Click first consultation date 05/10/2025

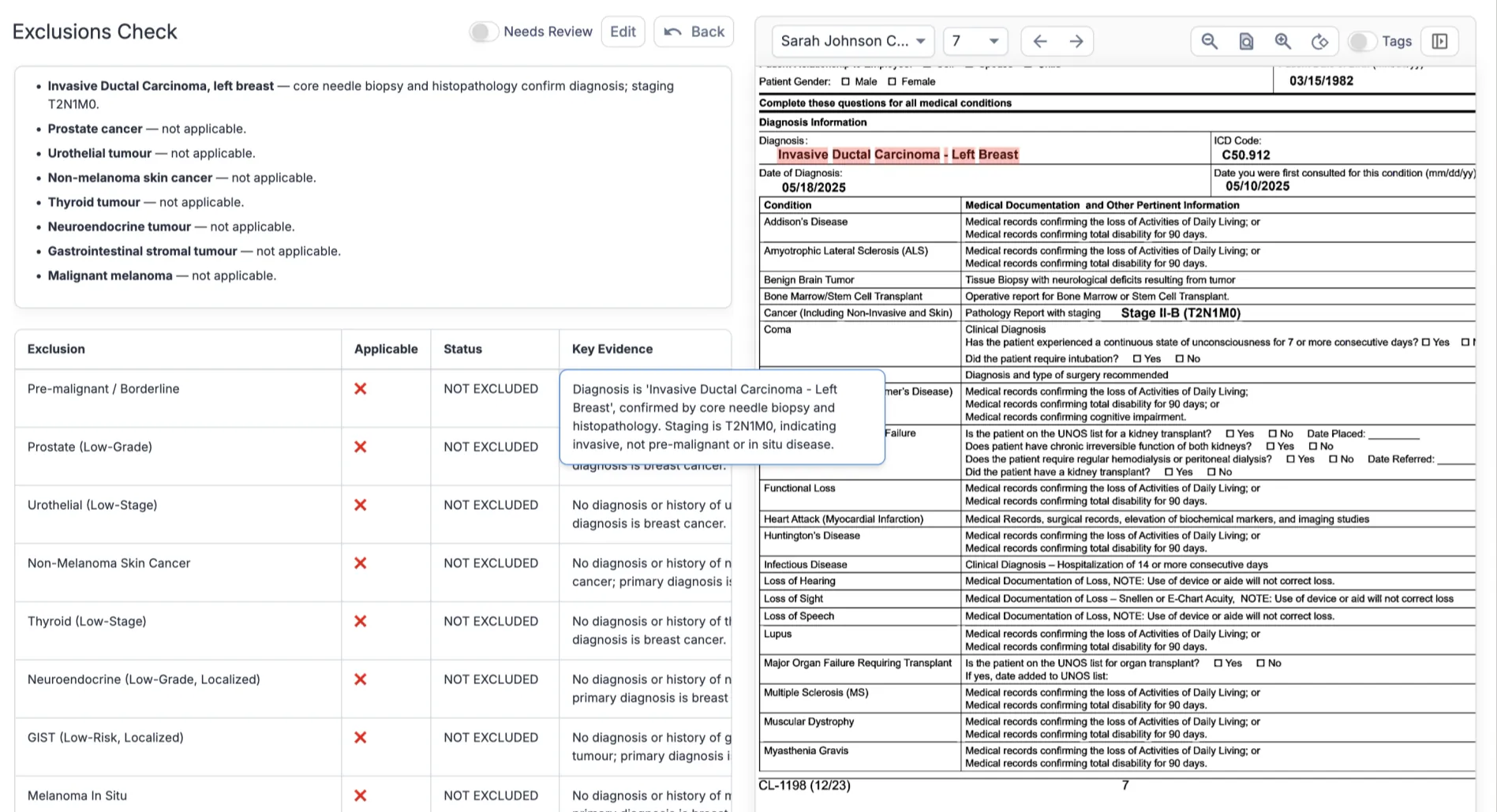(x=1257, y=186)
